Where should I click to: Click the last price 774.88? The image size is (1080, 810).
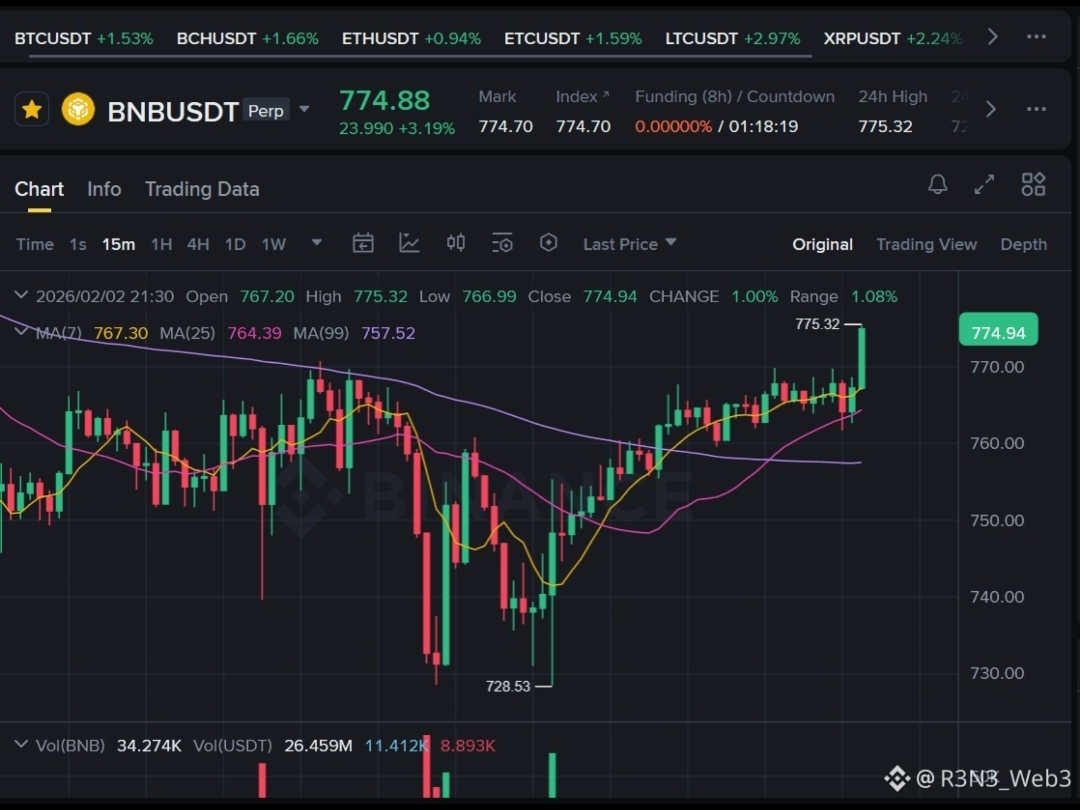click(384, 101)
